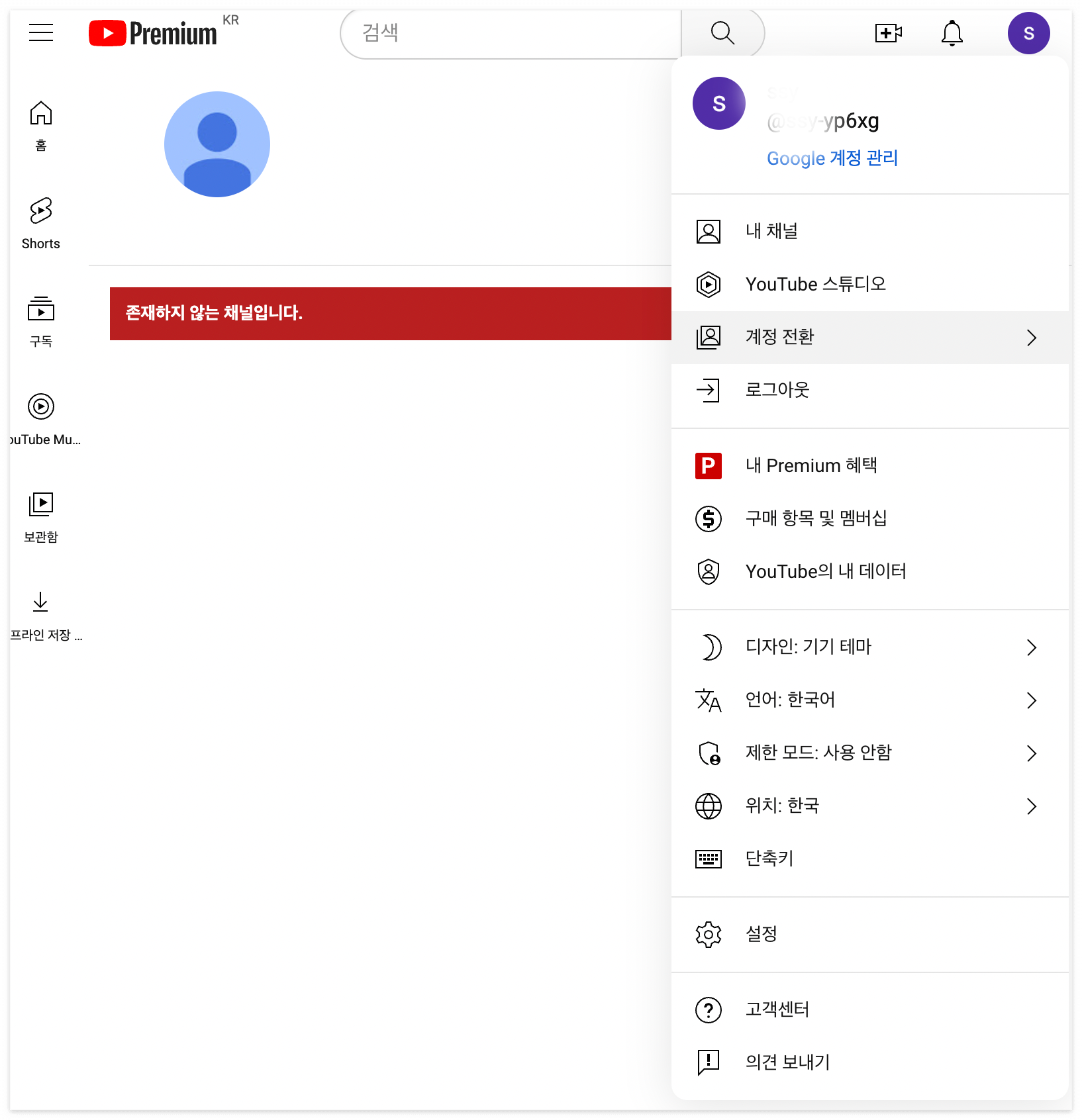Open 단축키 keyboard shortcuts

[x=870, y=859]
